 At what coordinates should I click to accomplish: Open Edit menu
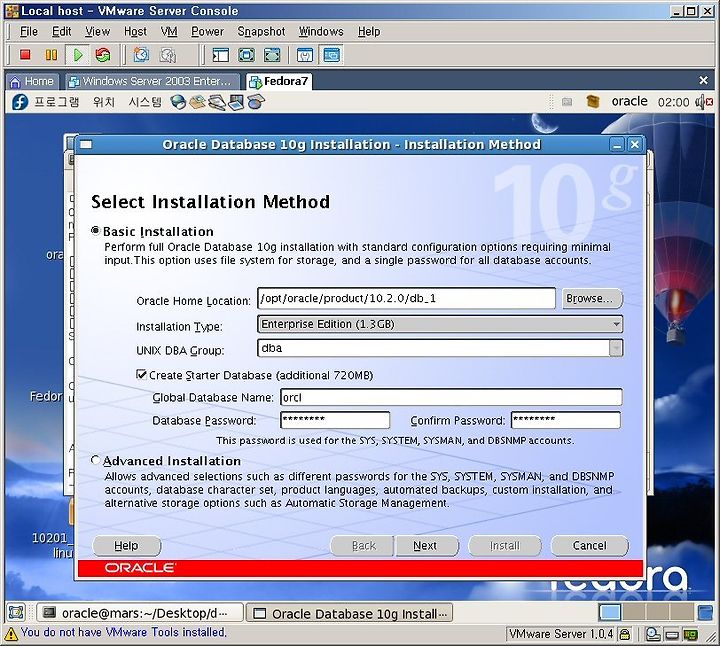click(x=62, y=31)
